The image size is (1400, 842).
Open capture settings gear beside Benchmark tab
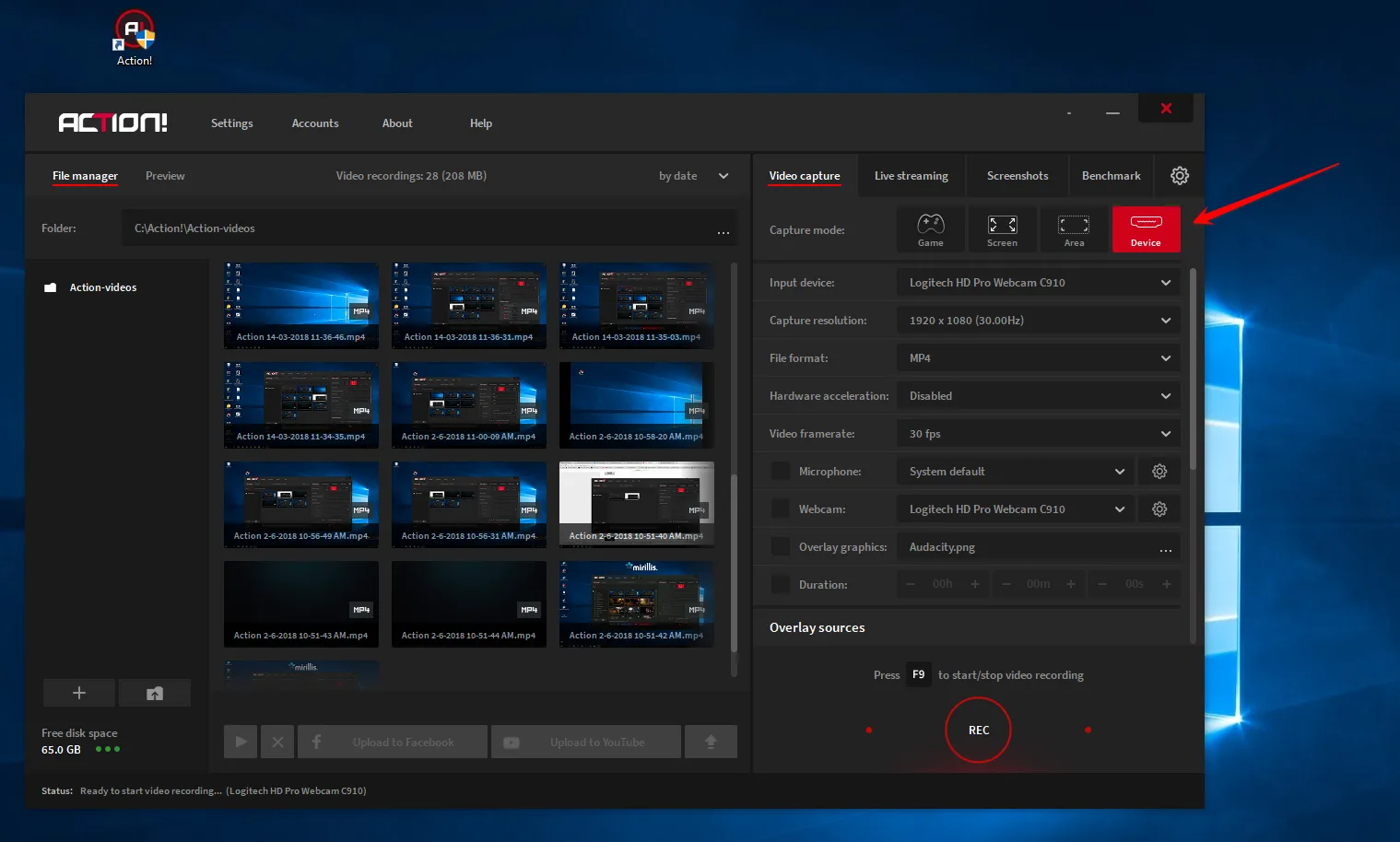(x=1179, y=176)
